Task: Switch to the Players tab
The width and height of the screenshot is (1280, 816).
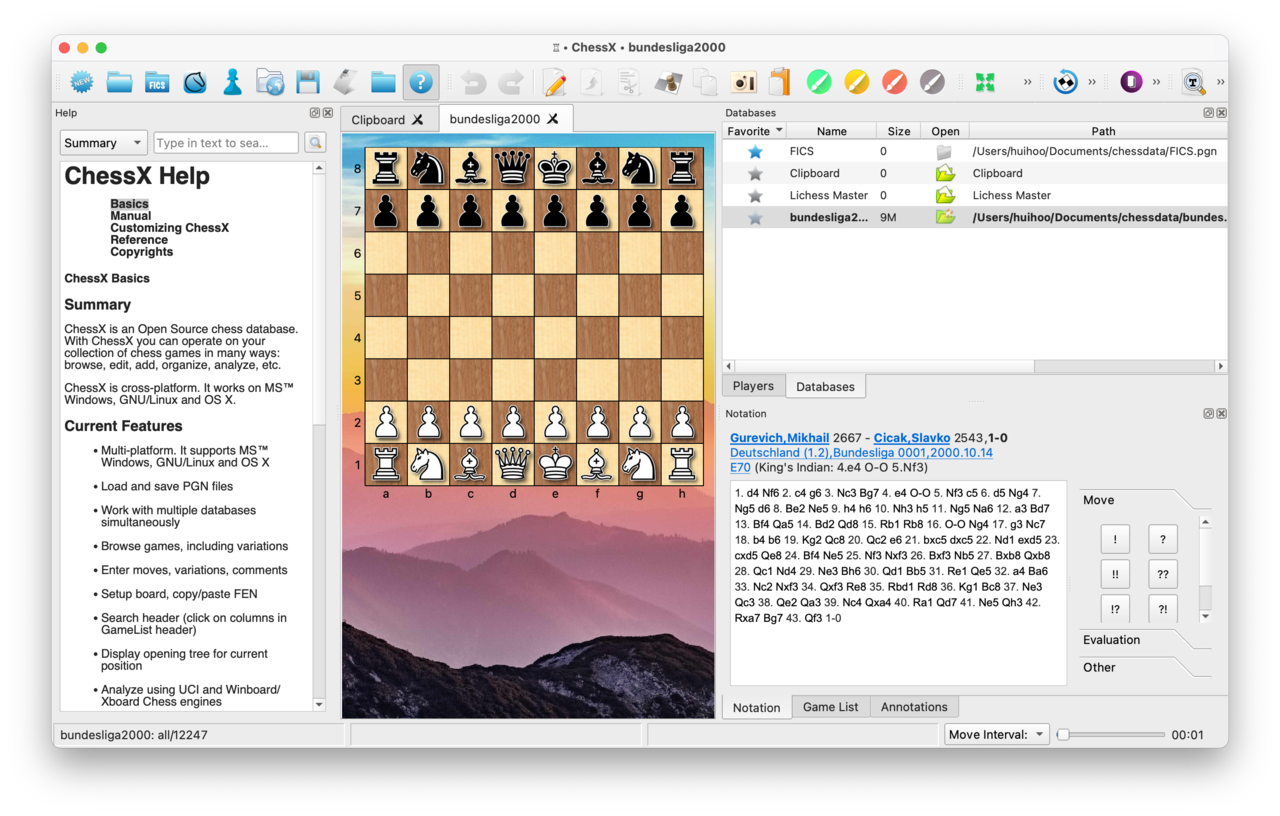Action: [753, 385]
